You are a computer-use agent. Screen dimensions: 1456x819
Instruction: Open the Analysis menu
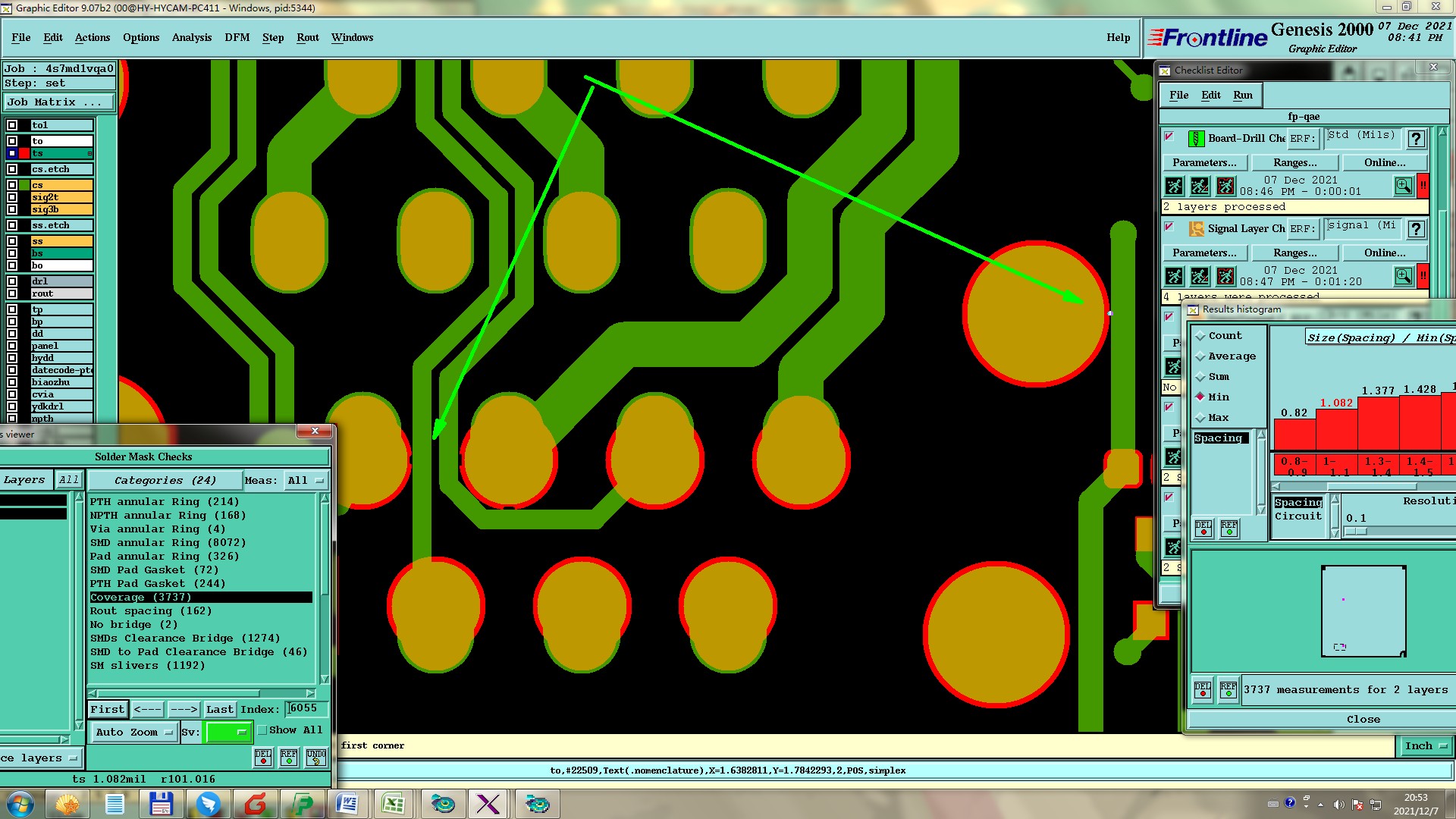point(191,37)
